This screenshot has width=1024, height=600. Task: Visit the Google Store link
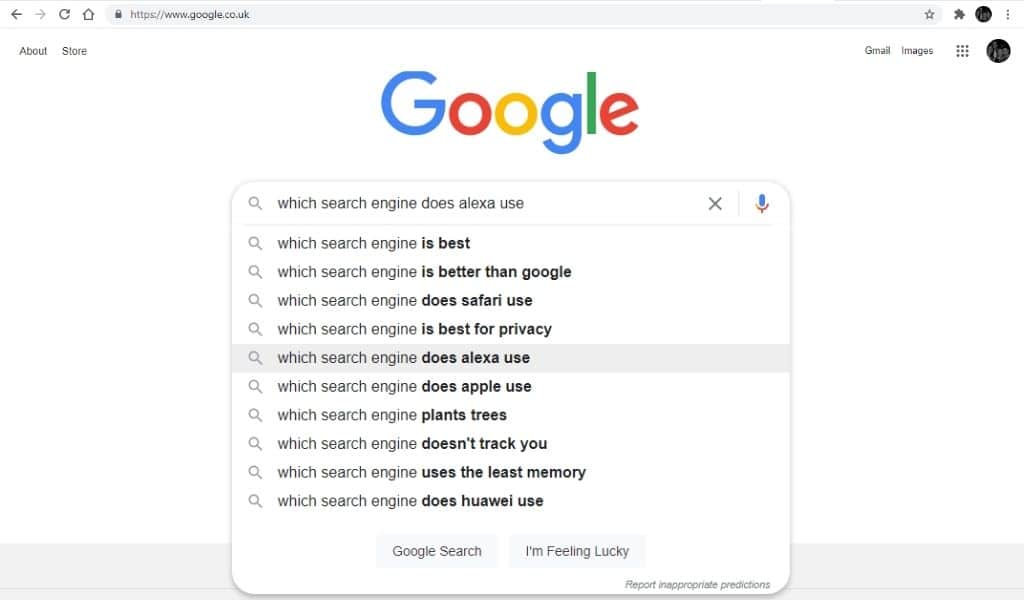pos(74,51)
